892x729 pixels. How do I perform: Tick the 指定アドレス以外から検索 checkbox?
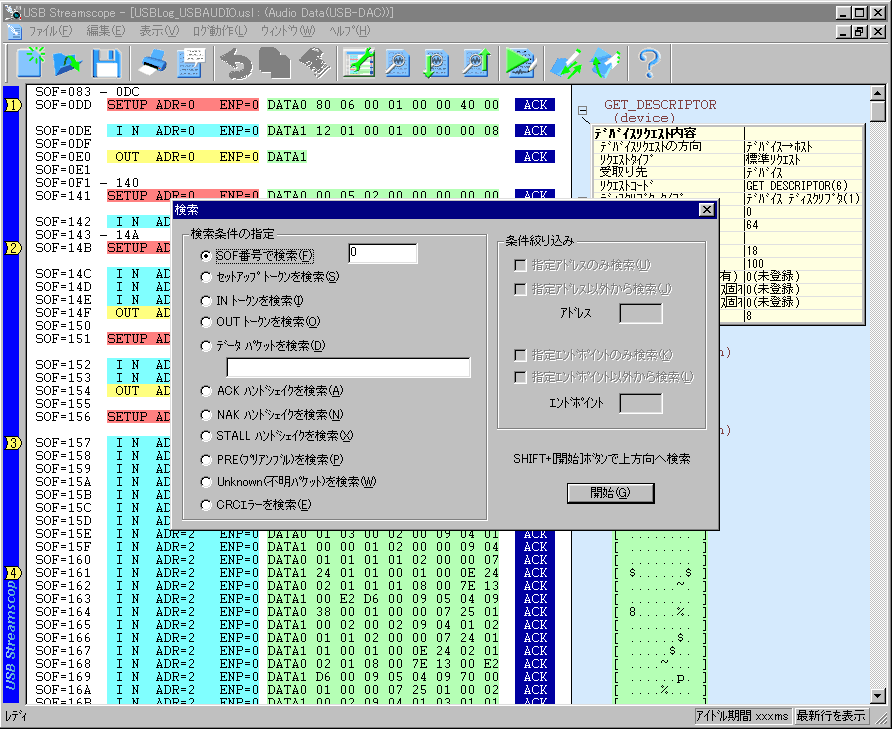tap(519, 290)
